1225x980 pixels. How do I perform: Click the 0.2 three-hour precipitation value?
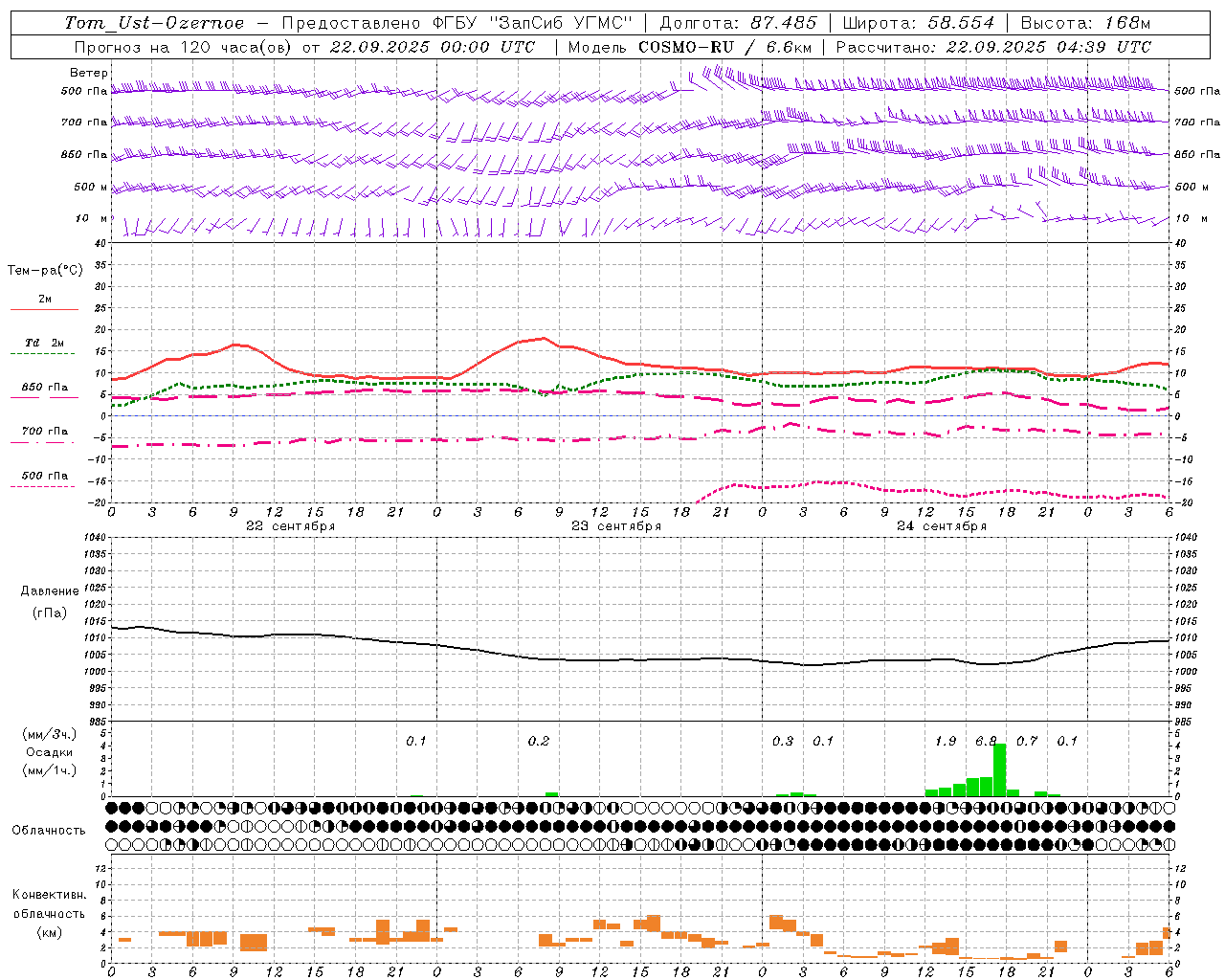coord(539,741)
